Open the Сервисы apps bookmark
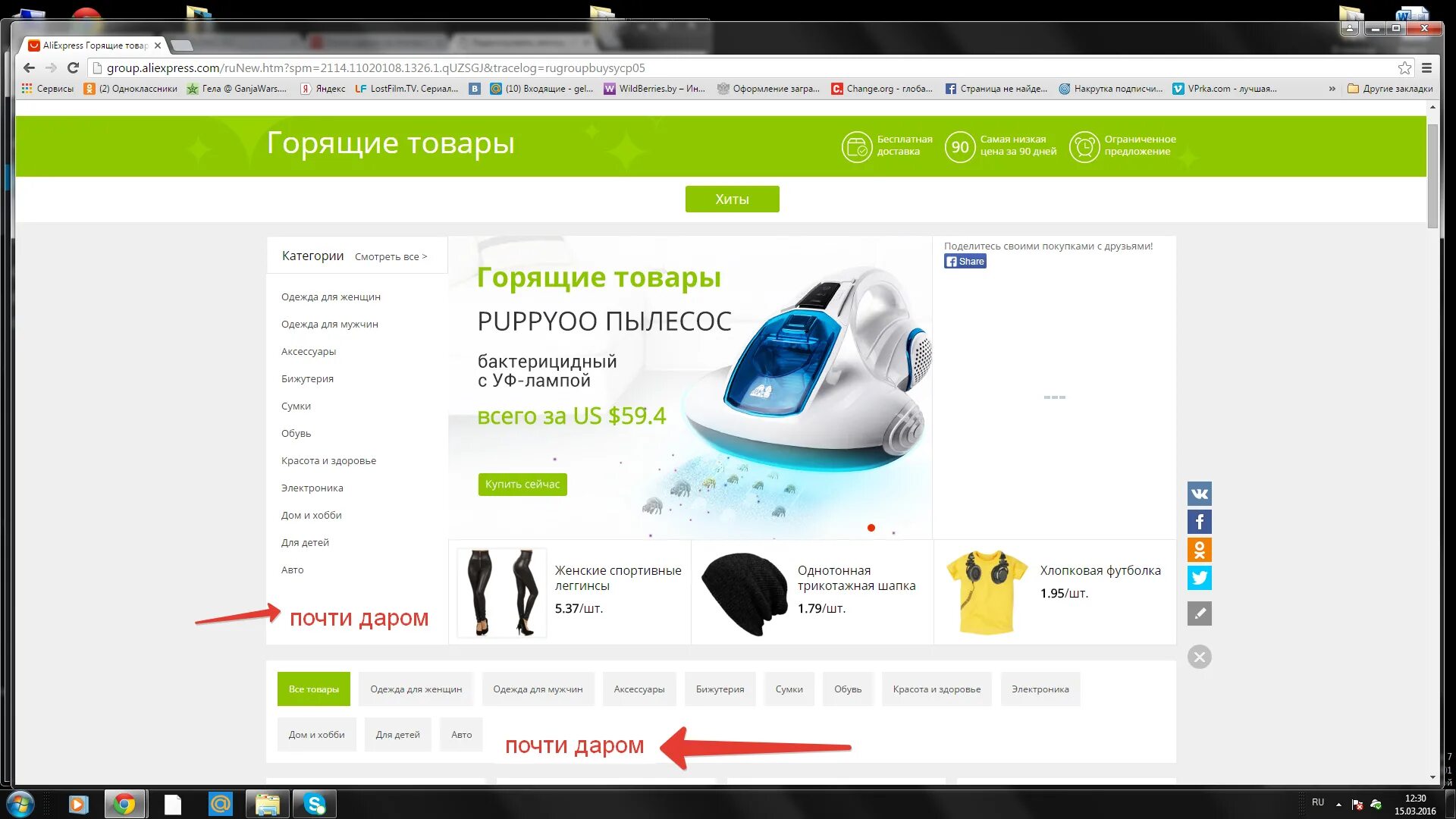Image resolution: width=1456 pixels, height=819 pixels. (48, 89)
